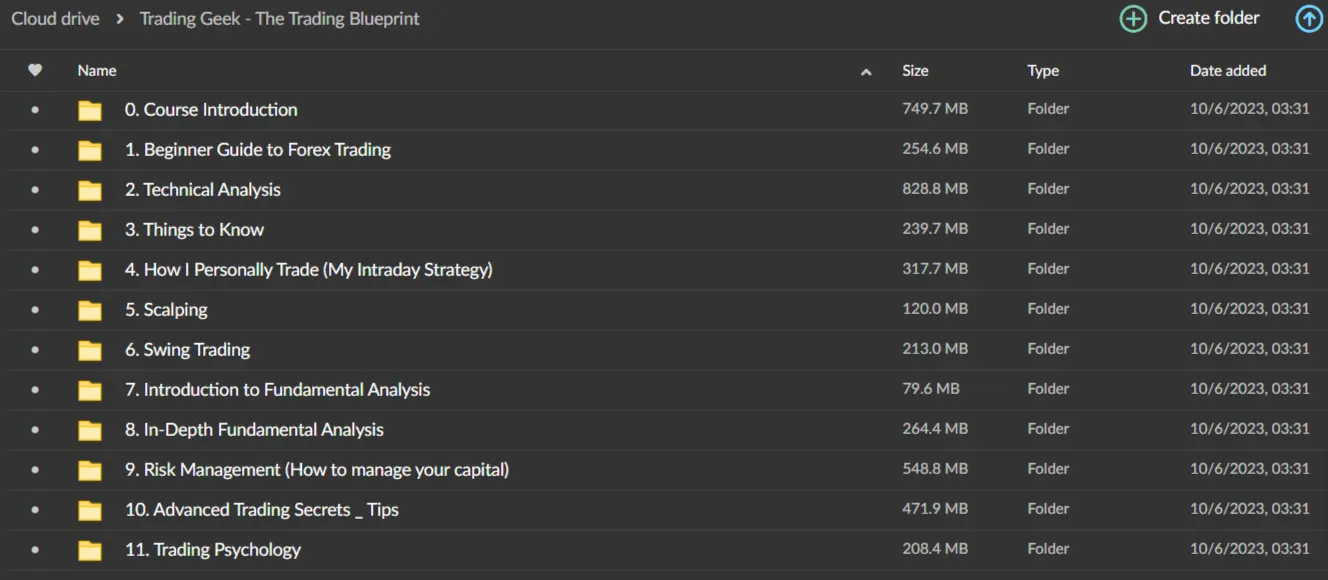The width and height of the screenshot is (1328, 580).
Task: Sort files by Date added header
Action: (x=1228, y=71)
